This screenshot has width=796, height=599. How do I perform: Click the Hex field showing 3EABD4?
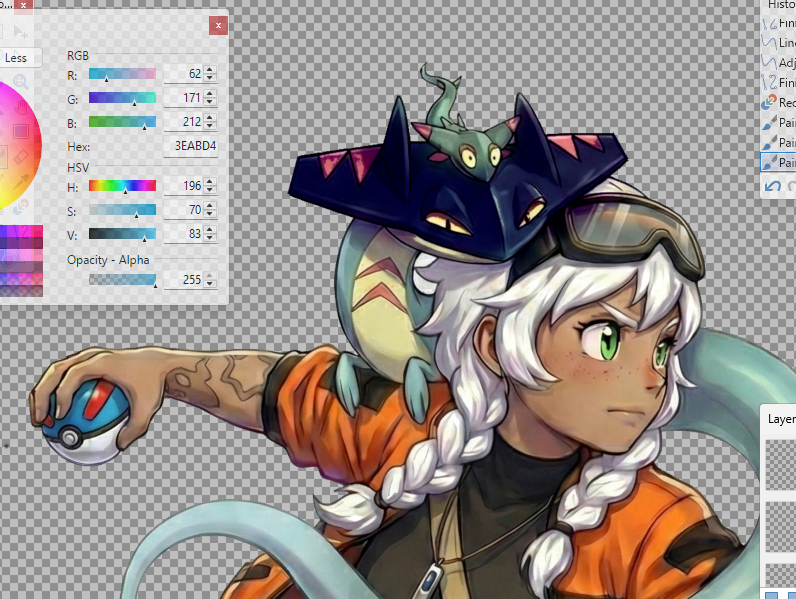coord(191,146)
